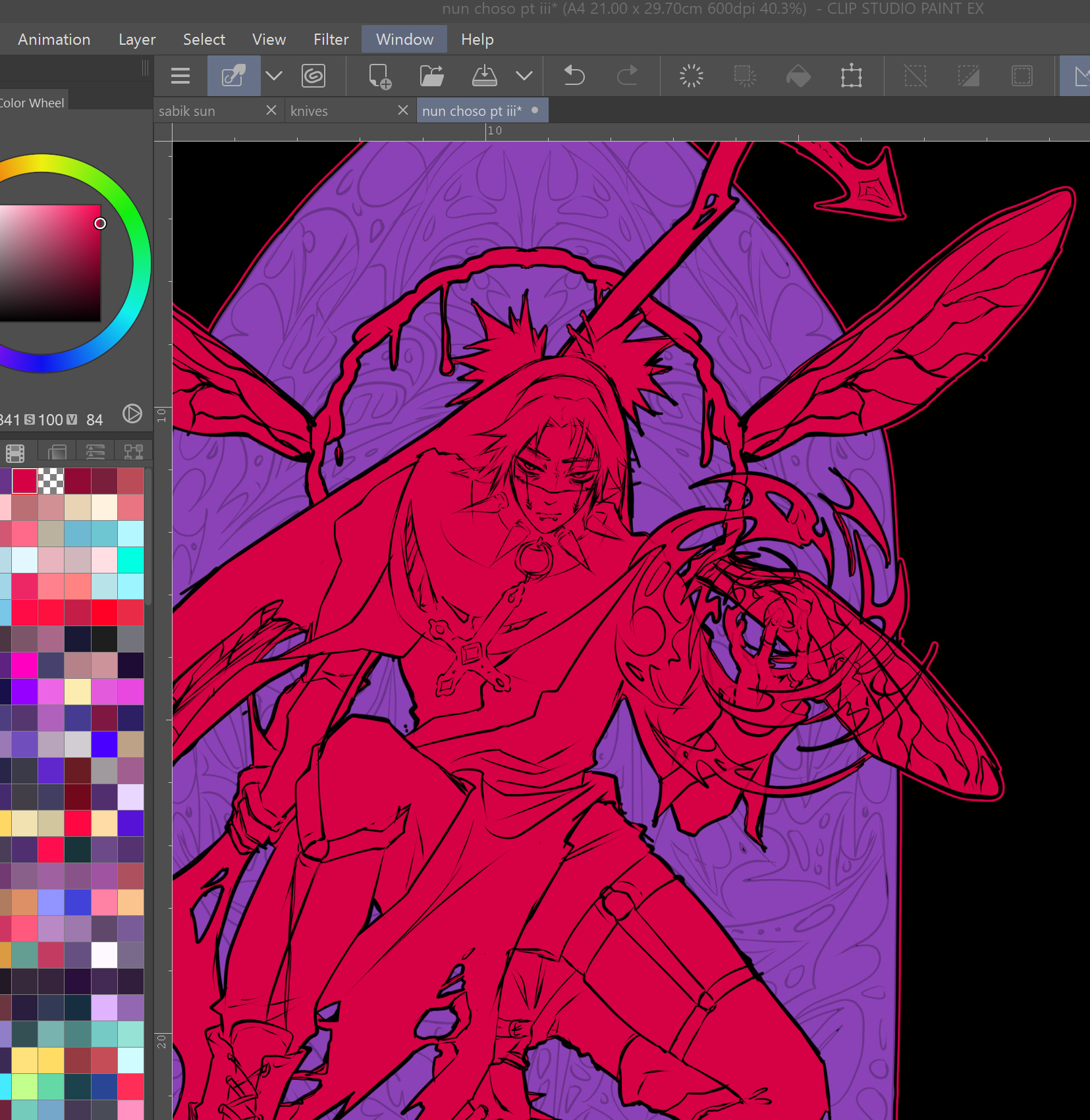
Task: Click the Clip Studio launcher spiral icon
Action: point(313,76)
